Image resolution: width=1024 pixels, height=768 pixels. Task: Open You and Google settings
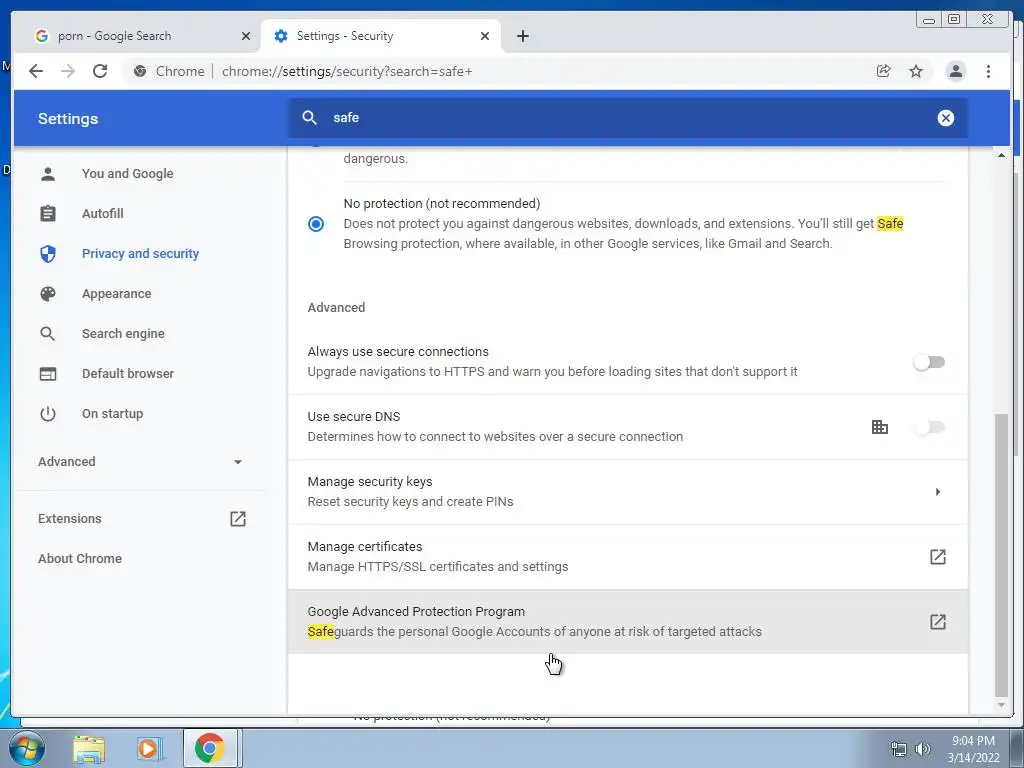pos(127,174)
